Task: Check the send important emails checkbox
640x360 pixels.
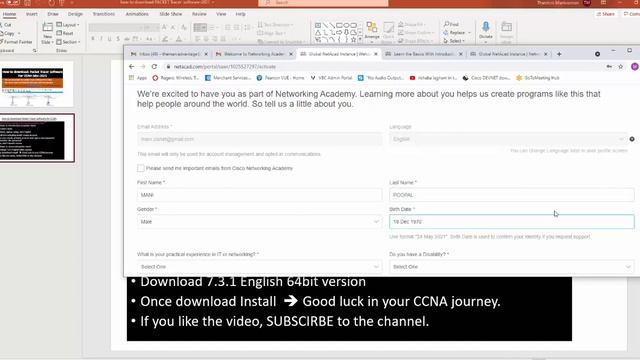Action: pyautogui.click(x=141, y=168)
